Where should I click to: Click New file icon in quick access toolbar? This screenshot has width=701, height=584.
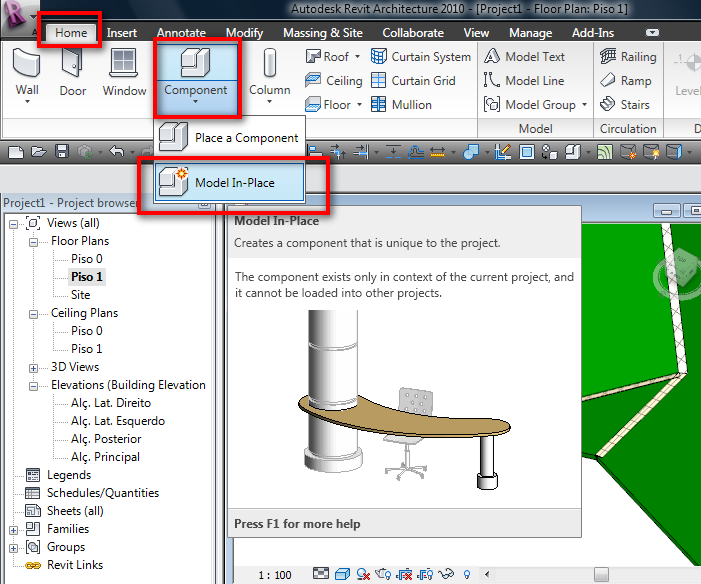[16, 152]
